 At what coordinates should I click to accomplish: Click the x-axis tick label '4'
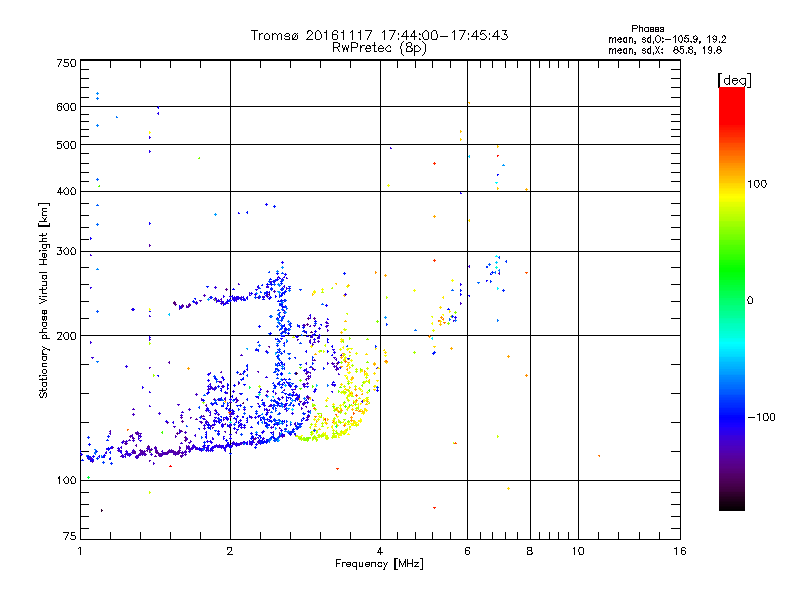coord(380,551)
